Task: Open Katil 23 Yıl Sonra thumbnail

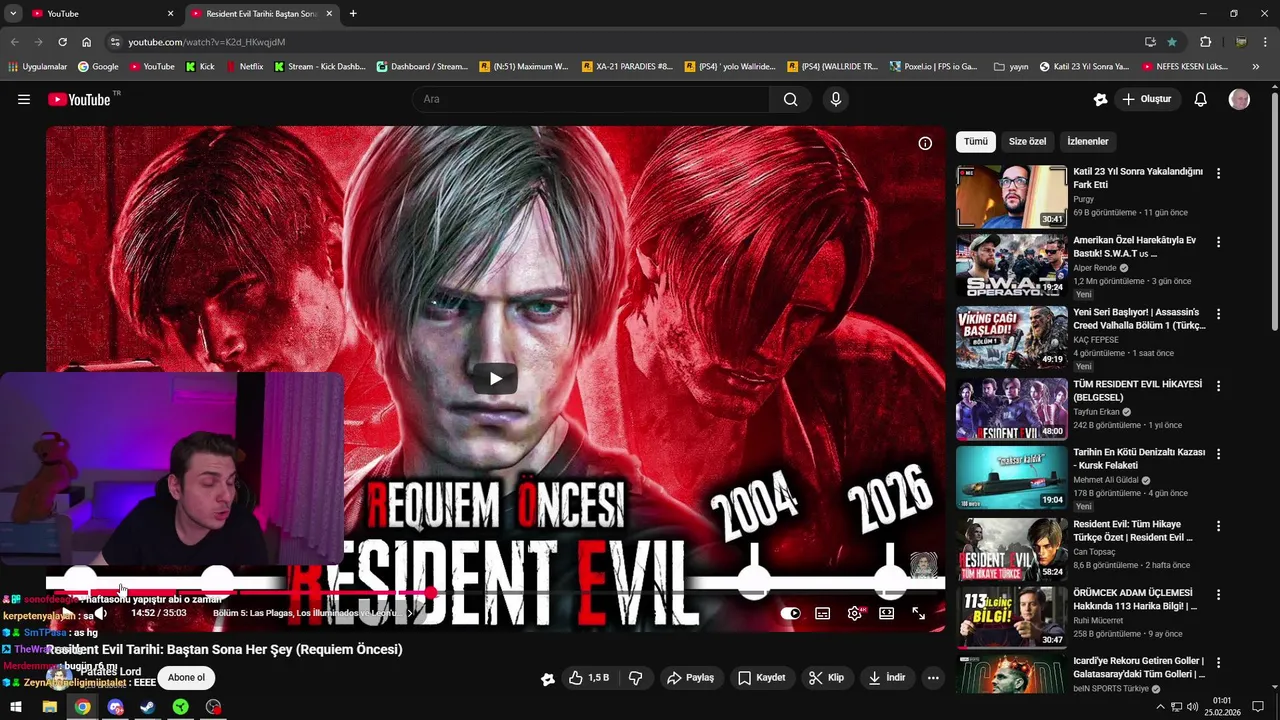Action: click(x=1011, y=196)
